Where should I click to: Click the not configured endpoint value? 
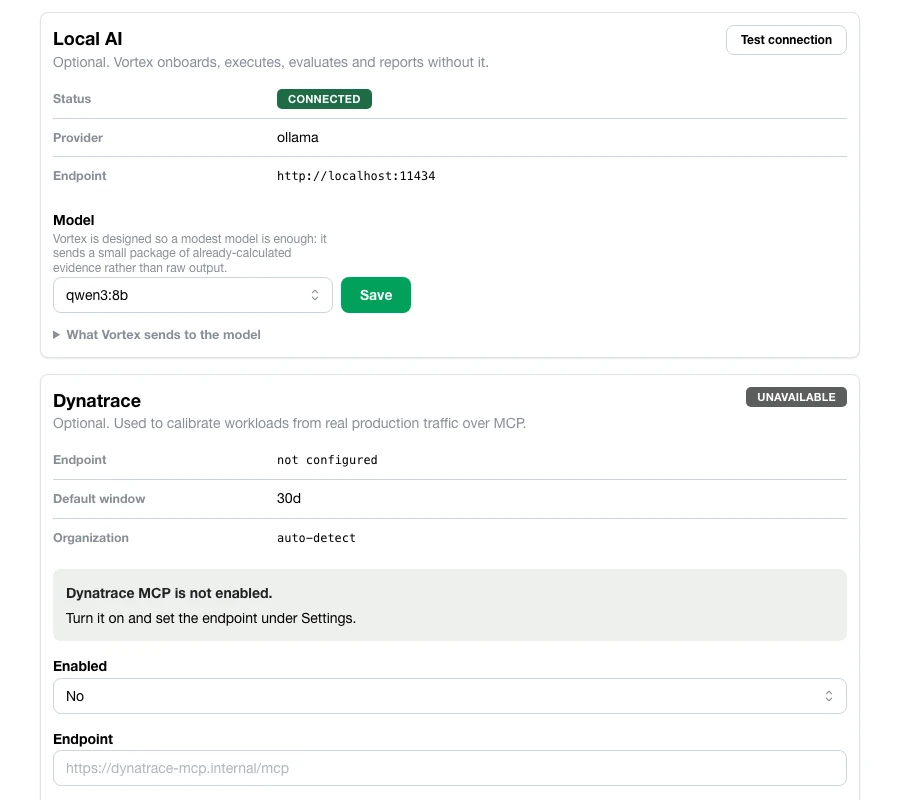point(327,460)
